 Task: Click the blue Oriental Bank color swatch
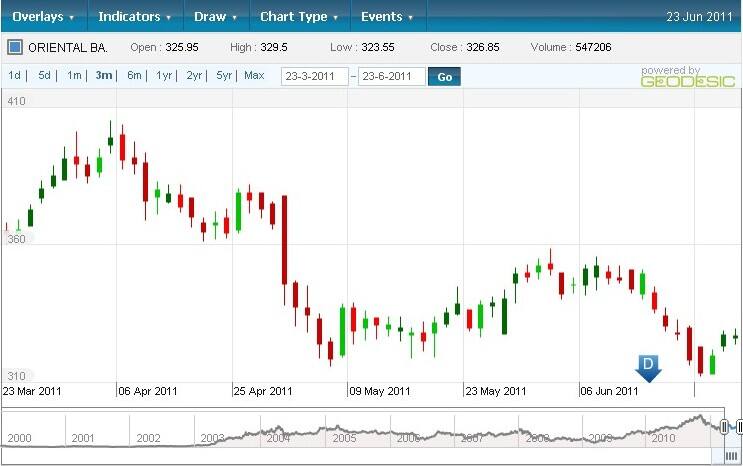(x=15, y=47)
